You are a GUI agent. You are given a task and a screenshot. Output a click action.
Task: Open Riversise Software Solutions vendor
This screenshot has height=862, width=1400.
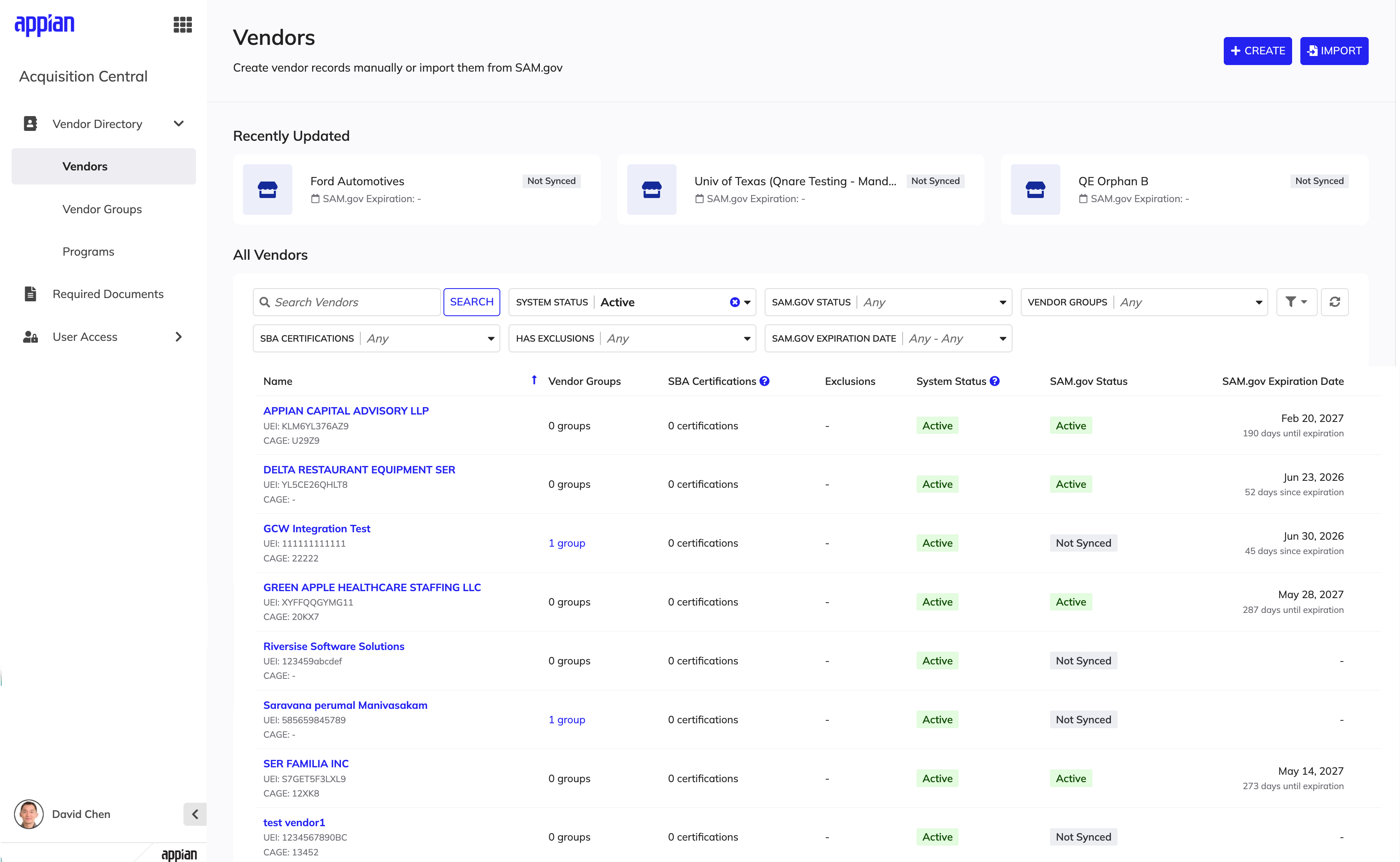[334, 646]
